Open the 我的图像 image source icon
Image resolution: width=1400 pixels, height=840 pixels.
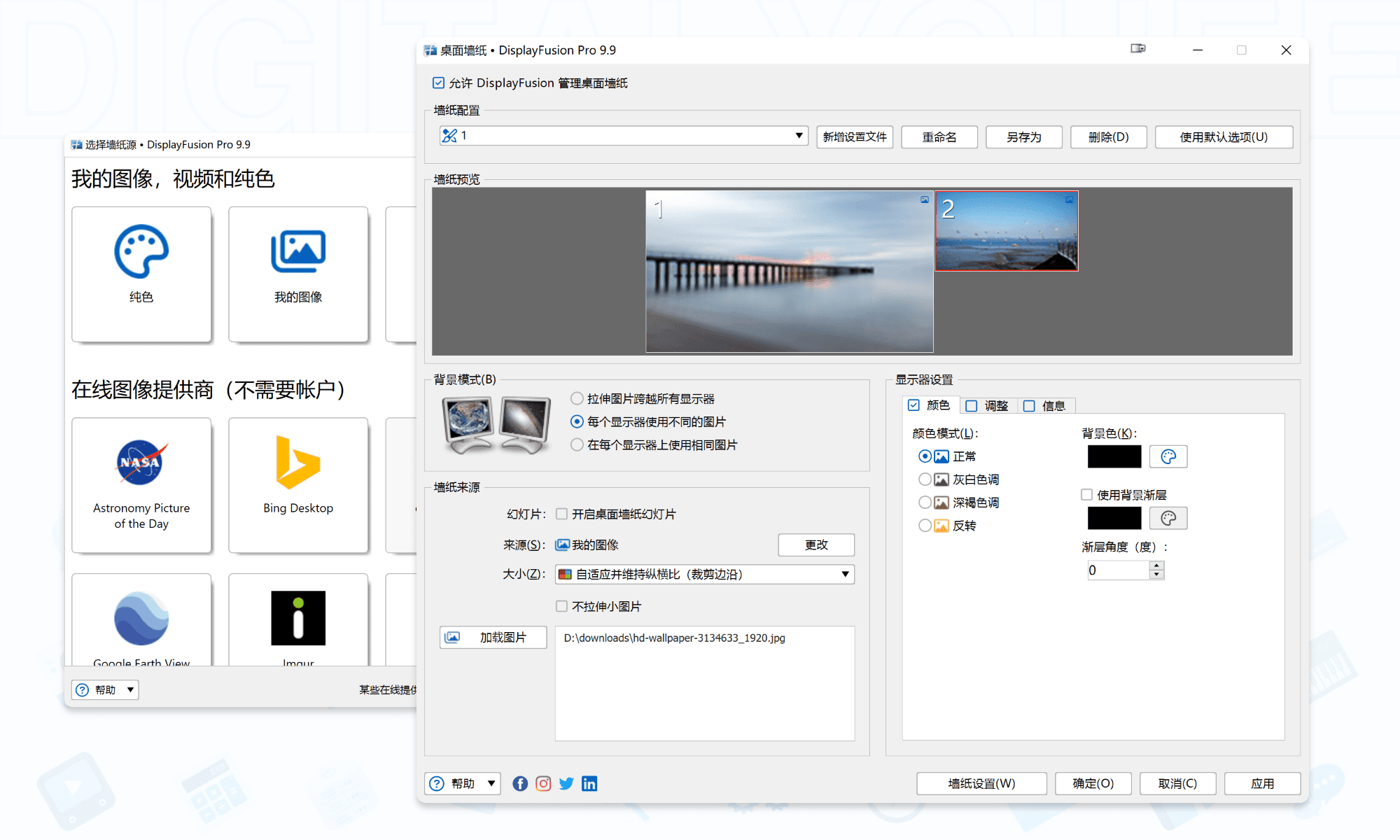click(297, 273)
